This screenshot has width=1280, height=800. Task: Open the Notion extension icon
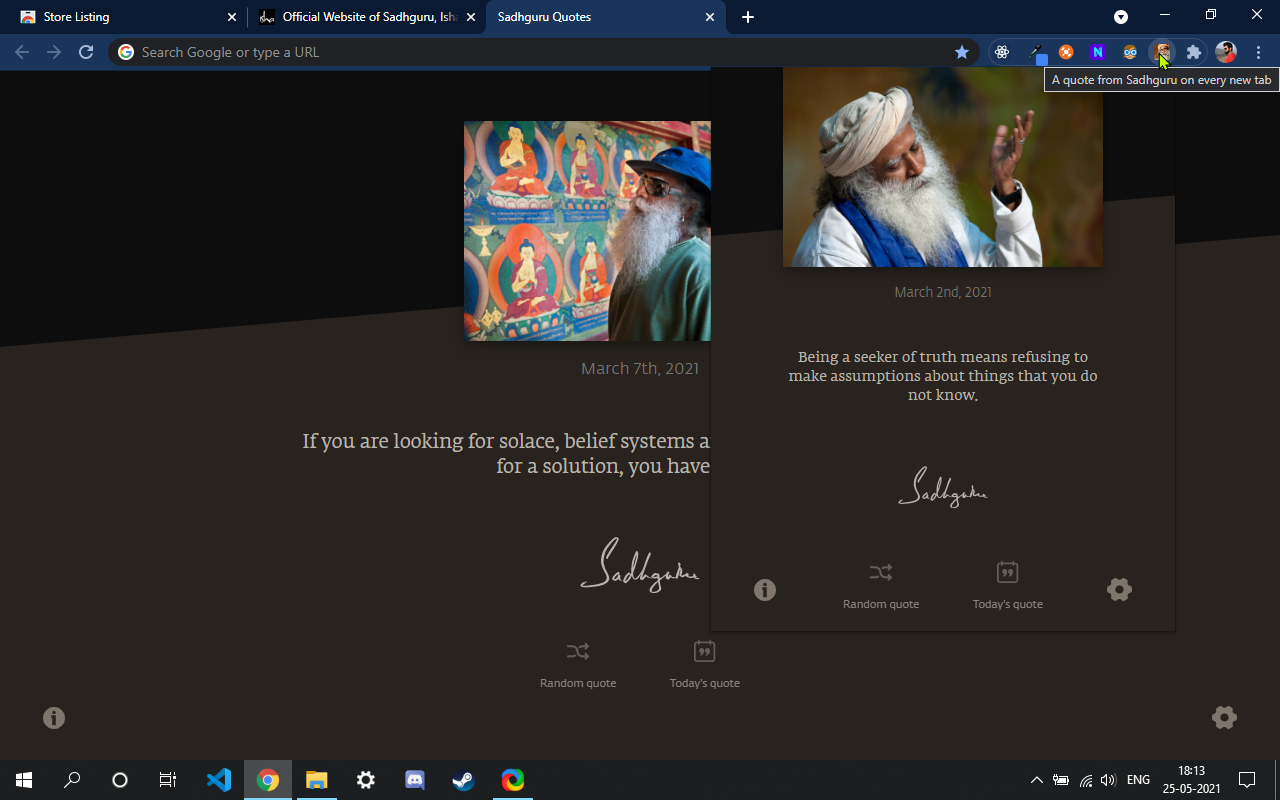1098,51
